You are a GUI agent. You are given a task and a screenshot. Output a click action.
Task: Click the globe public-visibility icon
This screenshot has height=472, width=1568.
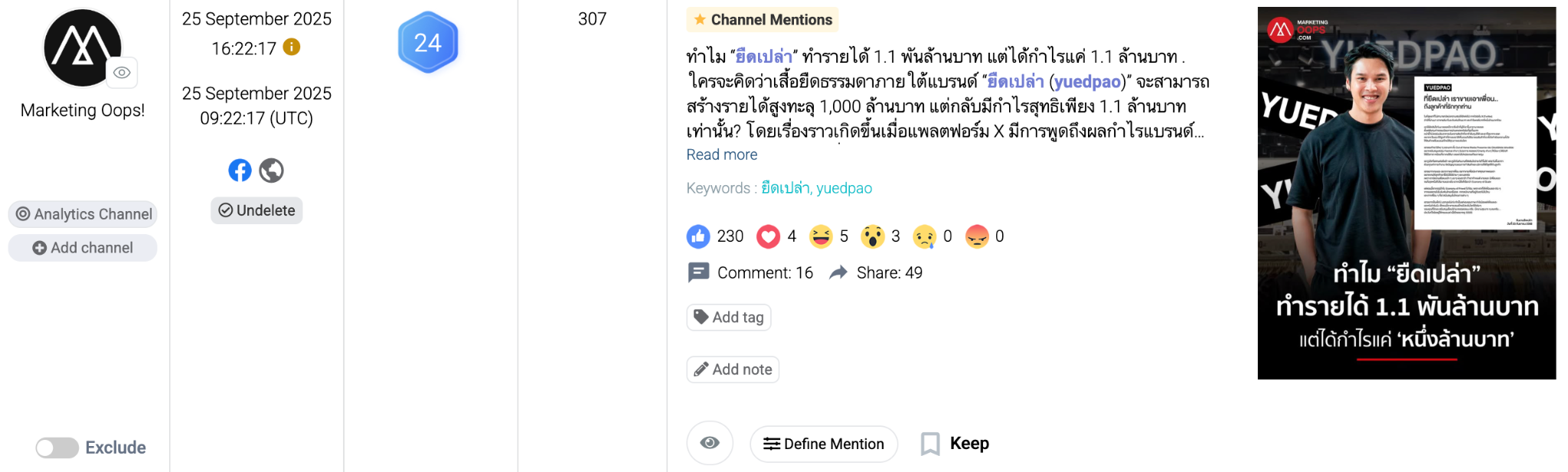[x=271, y=170]
